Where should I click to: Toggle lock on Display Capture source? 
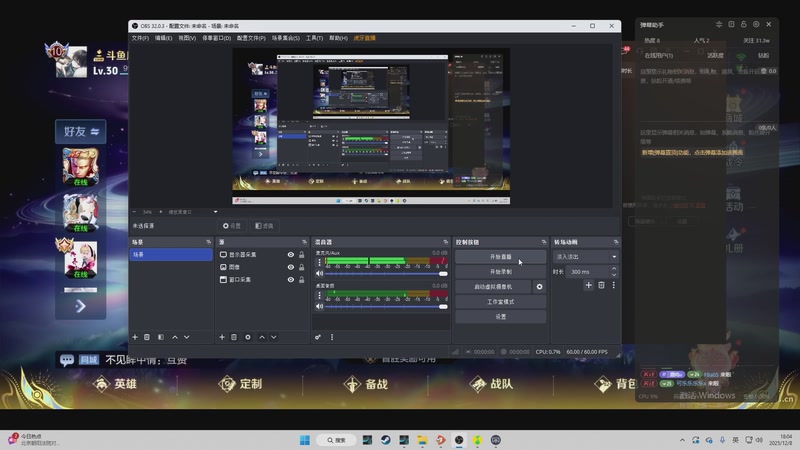(302, 255)
